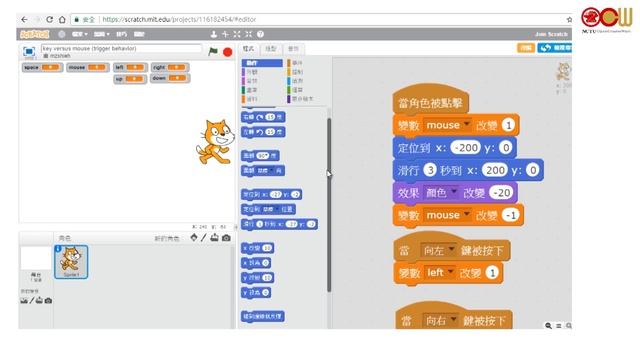The height and width of the screenshot is (360, 640).
Task: Click the orange share button
Action: (526, 48)
